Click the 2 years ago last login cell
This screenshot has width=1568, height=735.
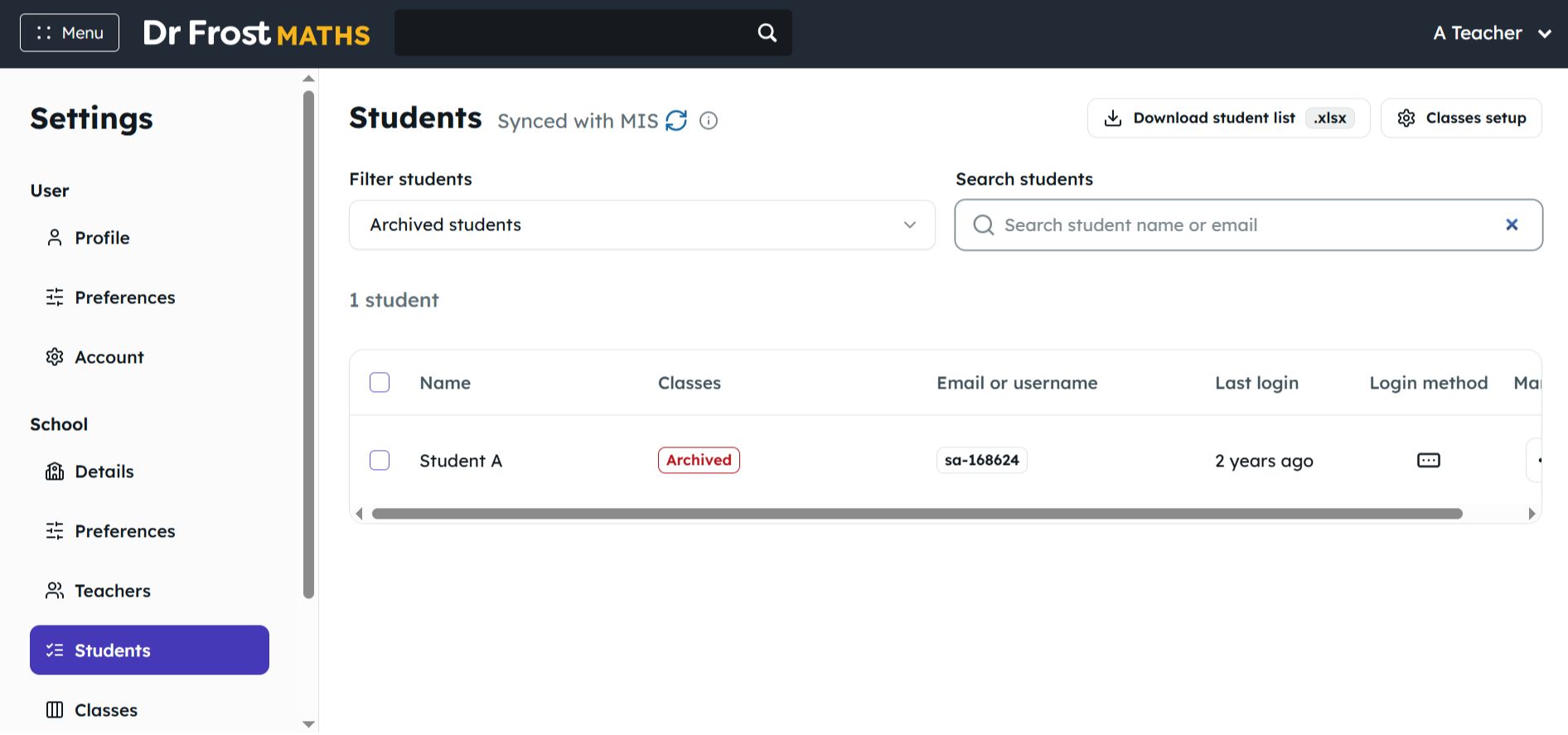(x=1264, y=462)
